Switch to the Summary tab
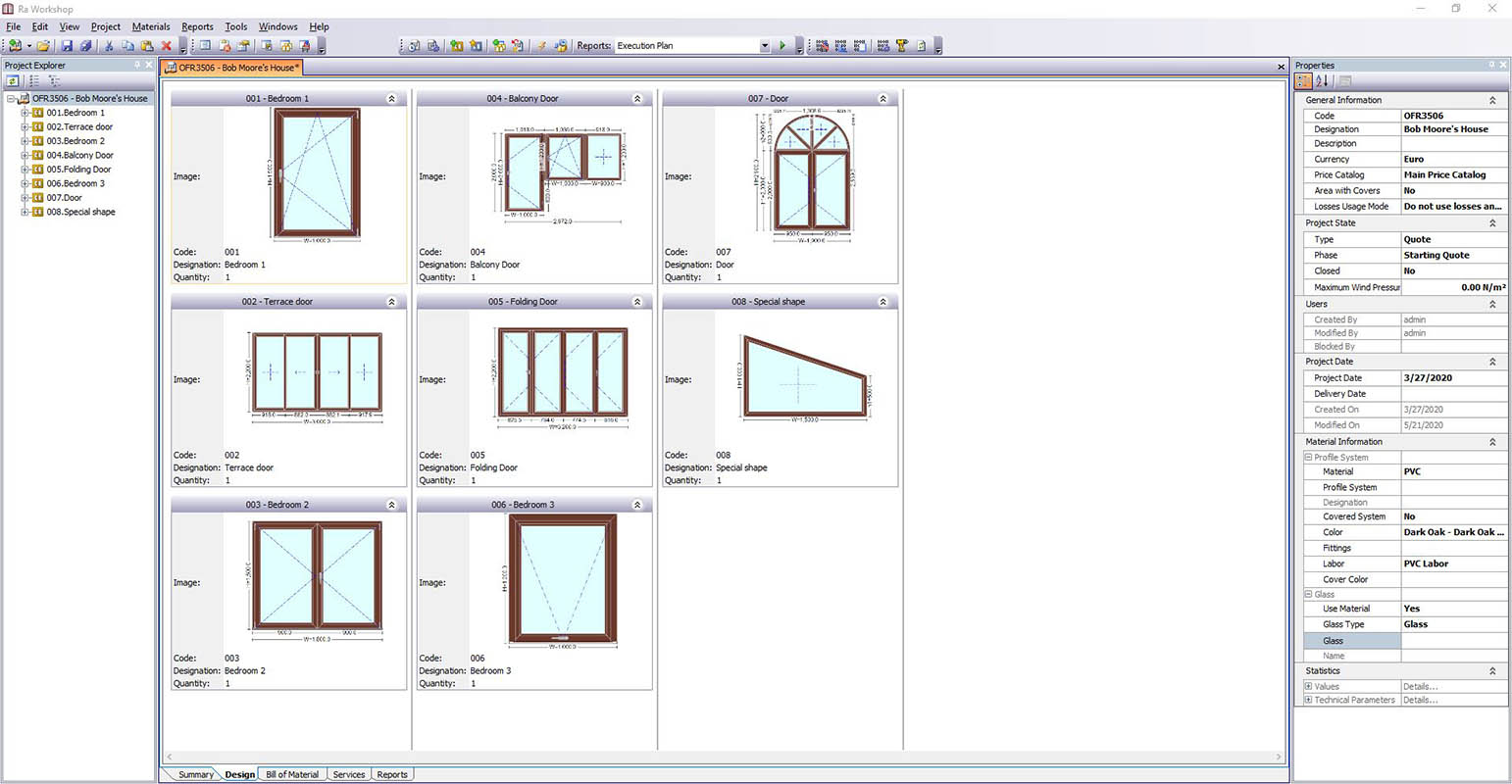The height and width of the screenshot is (784, 1512). [195, 774]
